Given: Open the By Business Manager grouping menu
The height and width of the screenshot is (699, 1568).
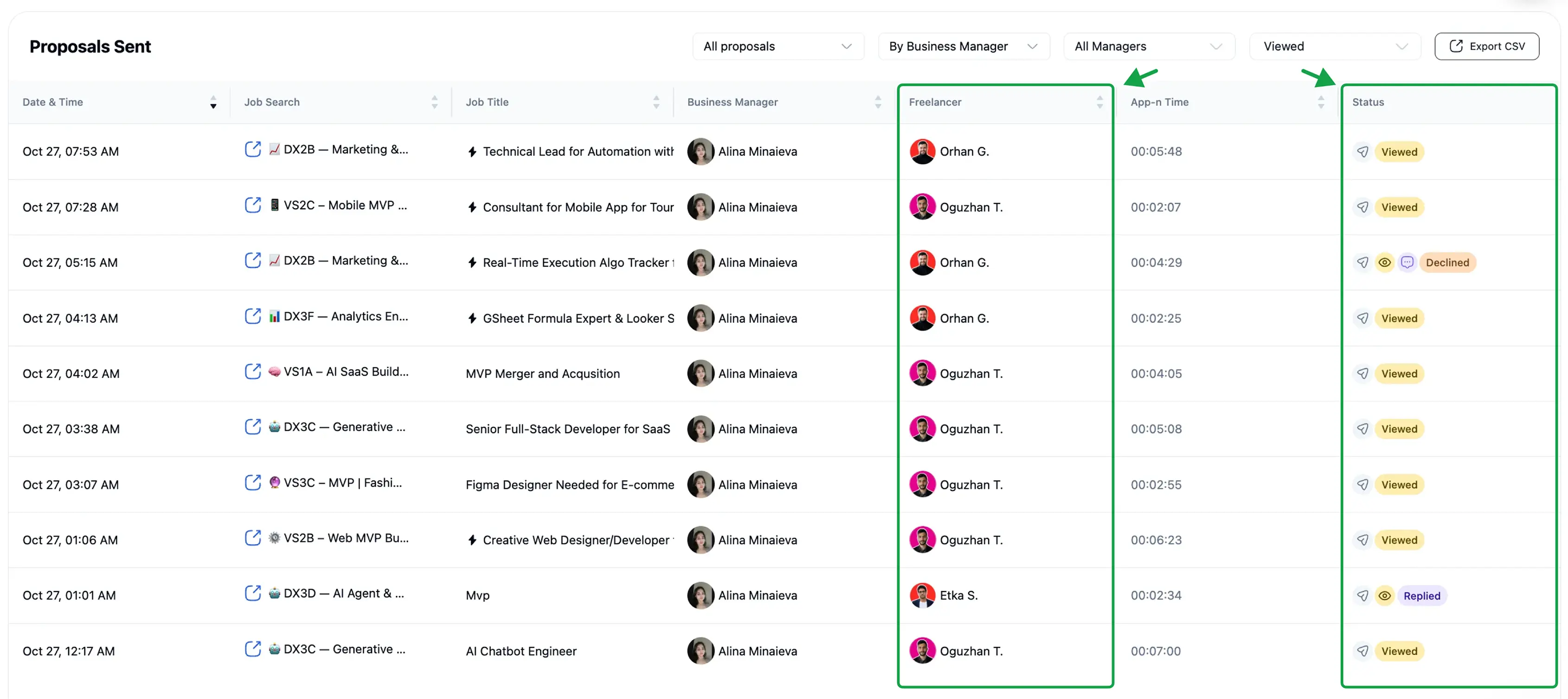Looking at the screenshot, I should (x=964, y=45).
